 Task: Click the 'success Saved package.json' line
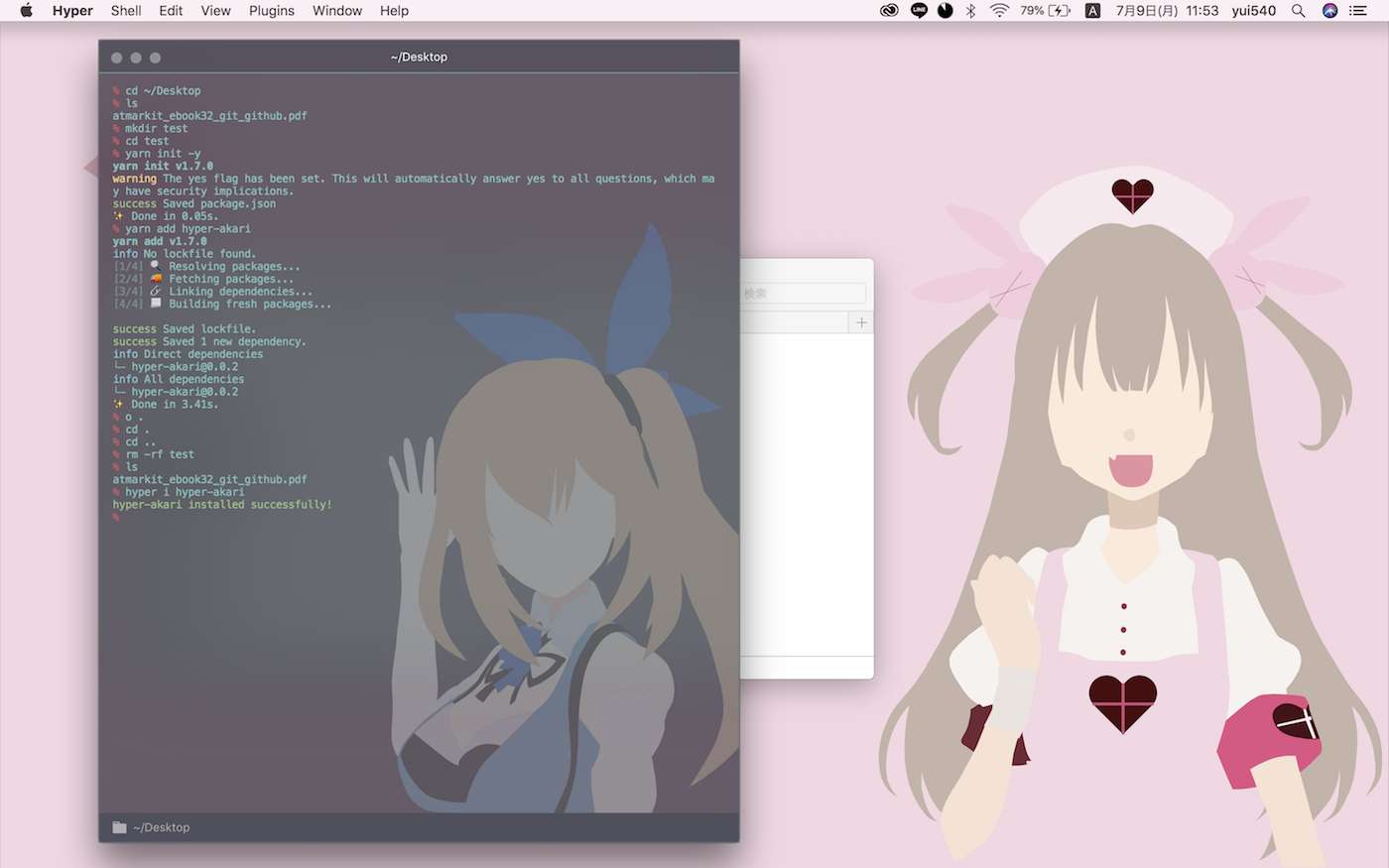(194, 204)
